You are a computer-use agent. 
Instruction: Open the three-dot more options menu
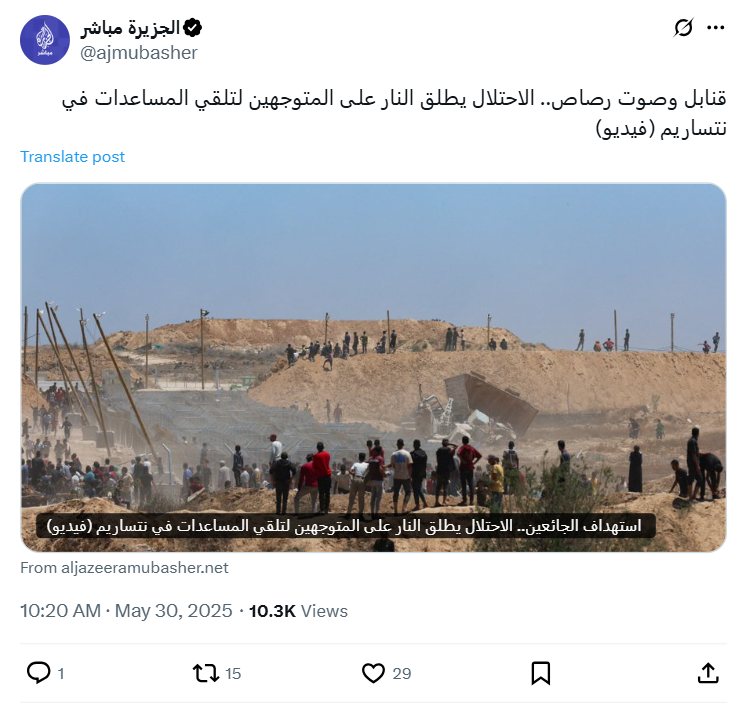716,28
